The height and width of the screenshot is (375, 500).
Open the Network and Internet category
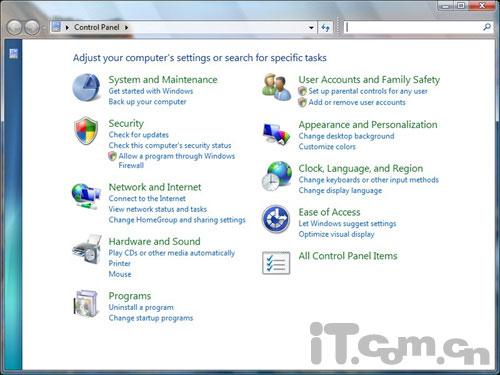[155, 187]
